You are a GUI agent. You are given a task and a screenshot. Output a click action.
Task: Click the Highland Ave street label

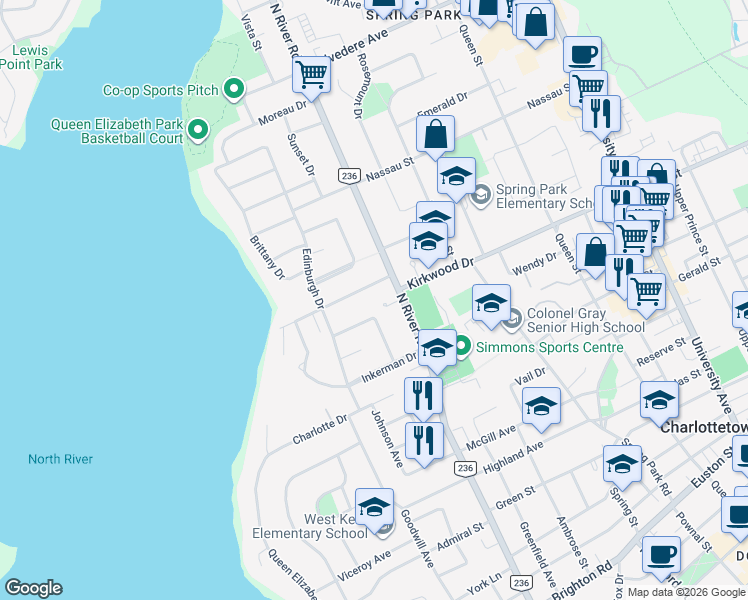tap(513, 457)
